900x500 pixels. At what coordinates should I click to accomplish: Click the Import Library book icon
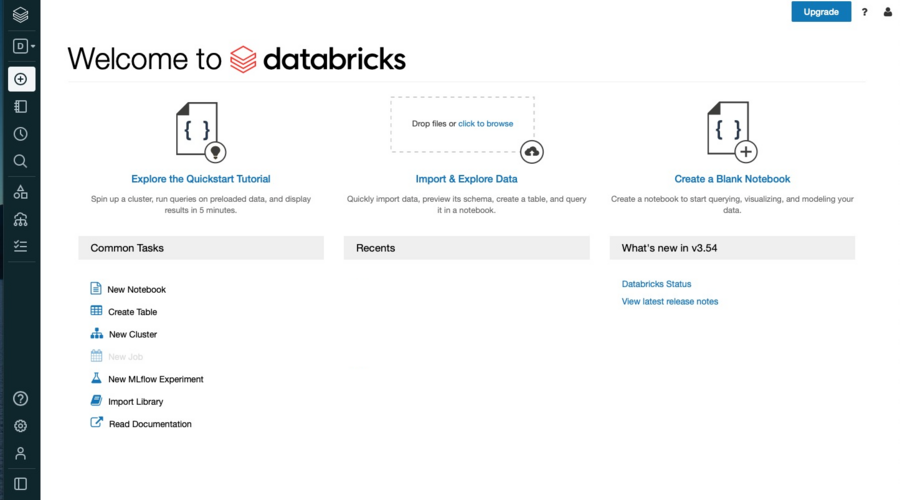96,400
